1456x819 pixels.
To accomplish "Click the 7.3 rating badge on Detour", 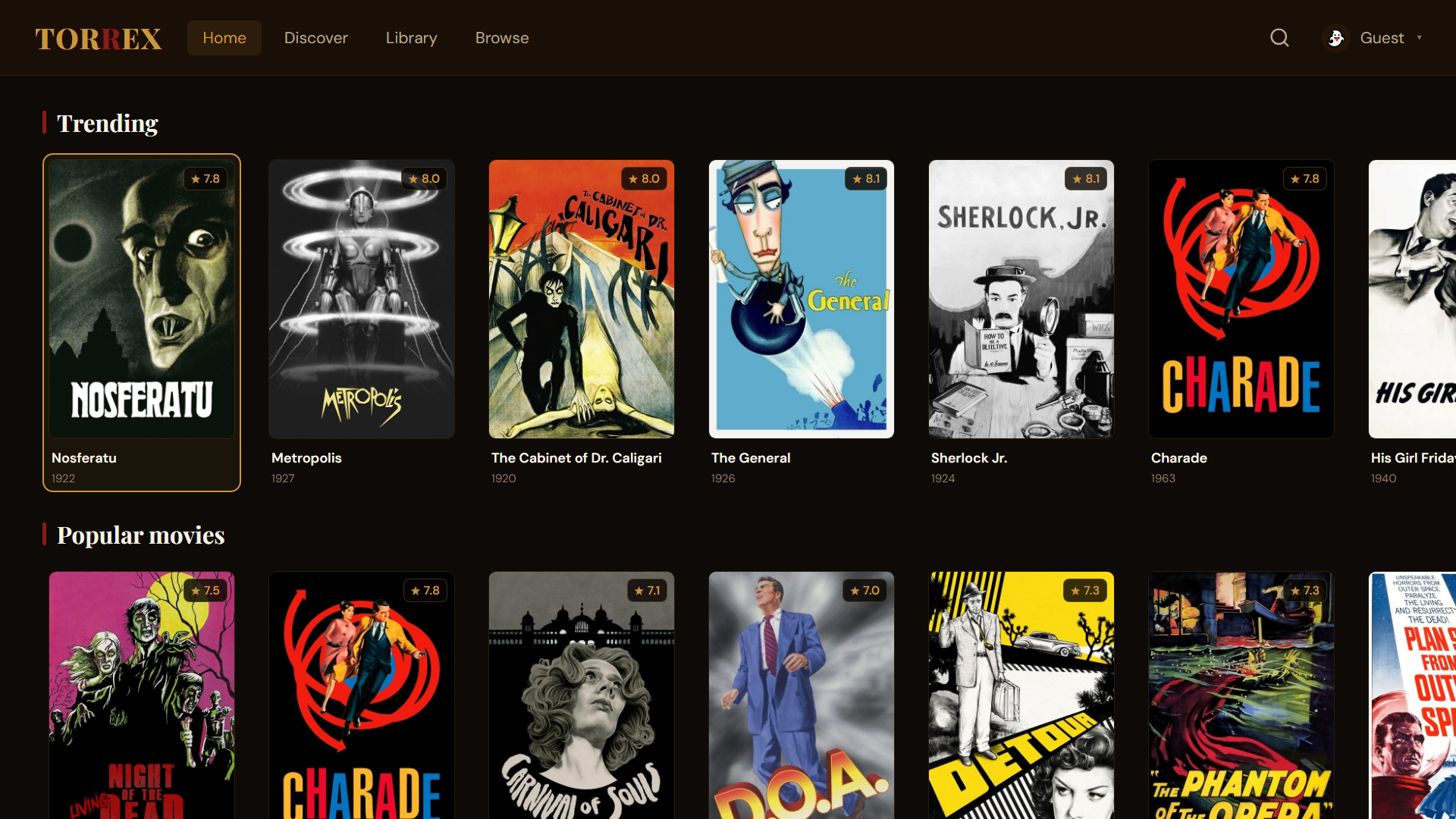I will click(1085, 591).
